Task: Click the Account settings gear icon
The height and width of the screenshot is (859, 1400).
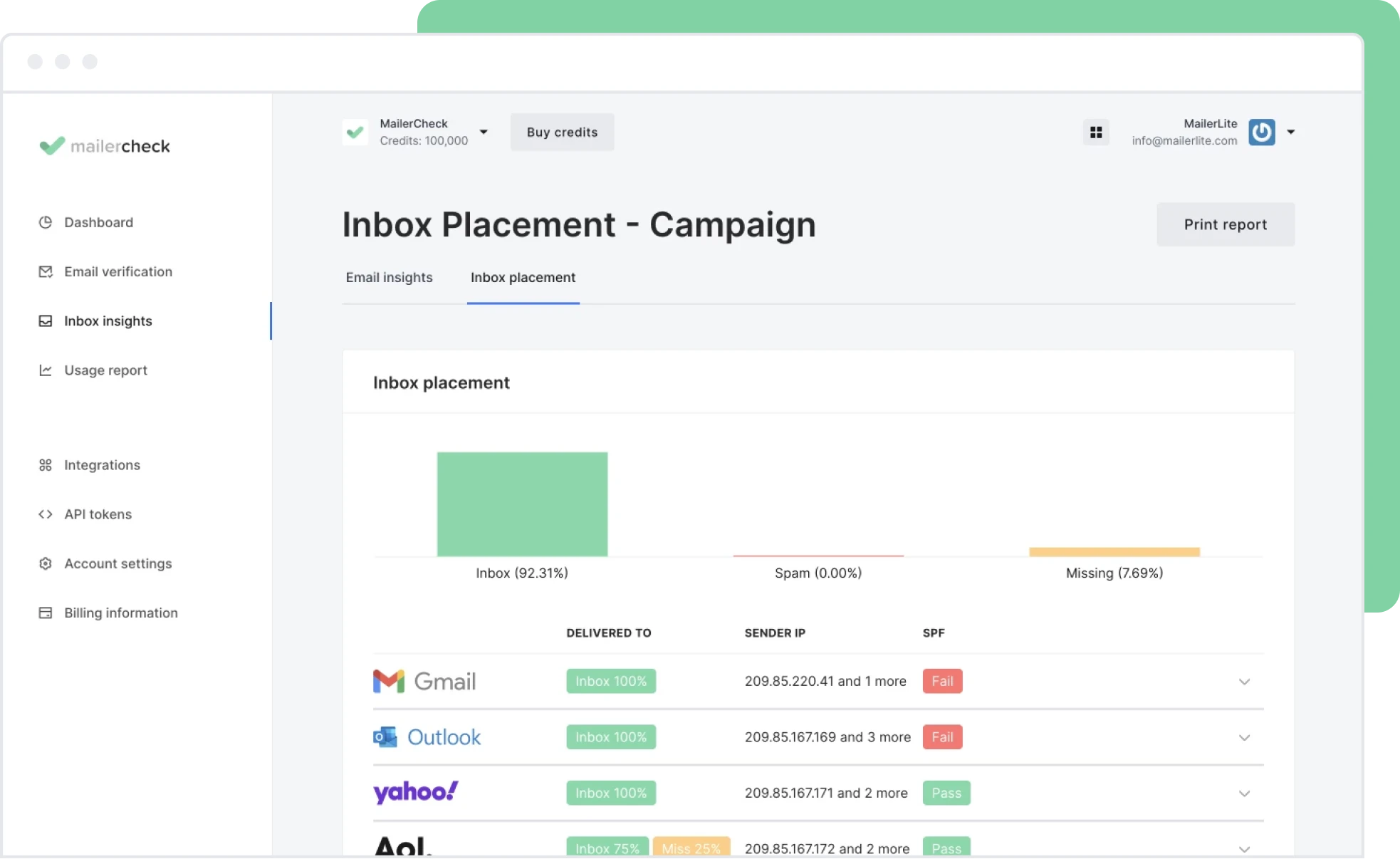Action: 46,563
